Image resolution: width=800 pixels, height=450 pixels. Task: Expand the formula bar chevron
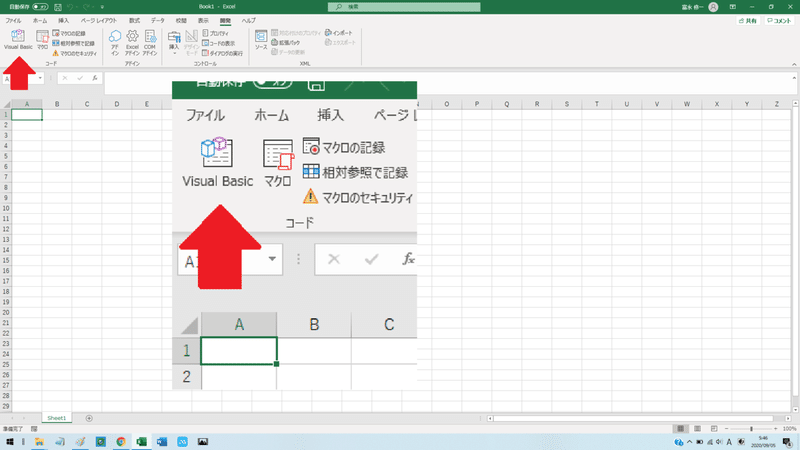tap(794, 78)
